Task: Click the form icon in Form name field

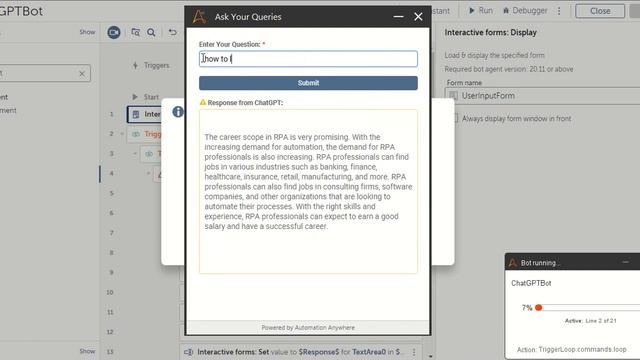Action: (x=453, y=96)
